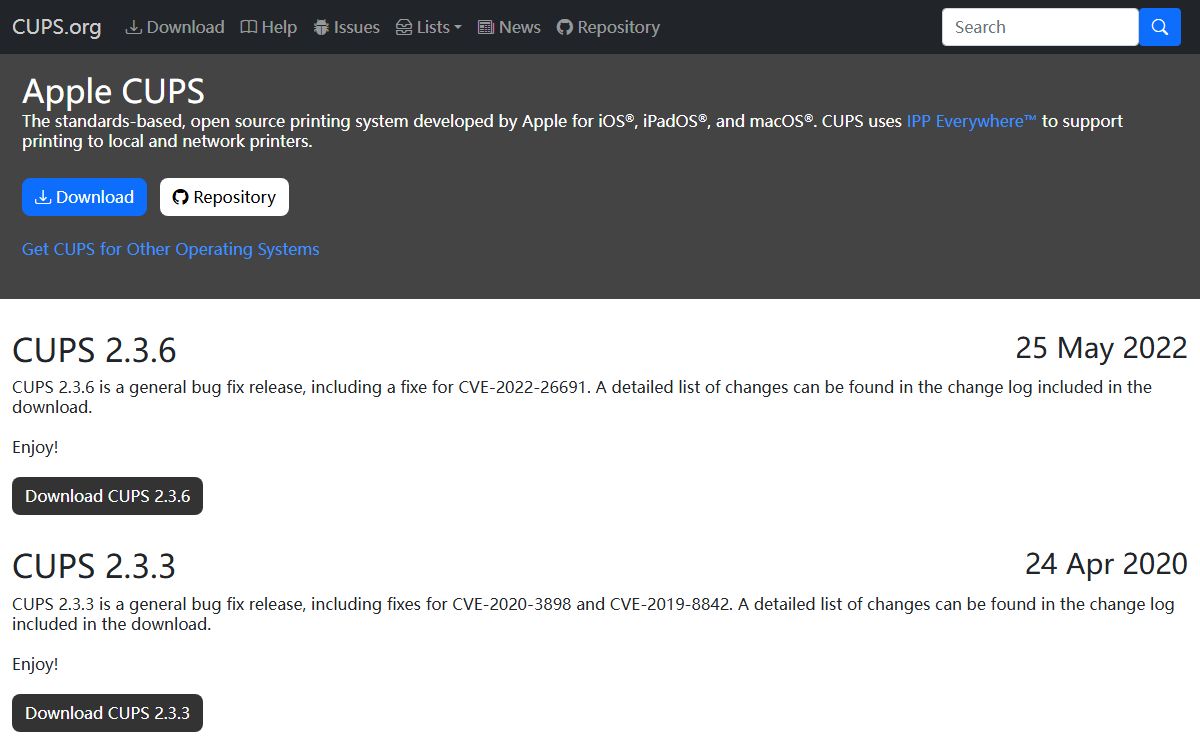Click the CUPS 2.3.3 heading

click(94, 566)
